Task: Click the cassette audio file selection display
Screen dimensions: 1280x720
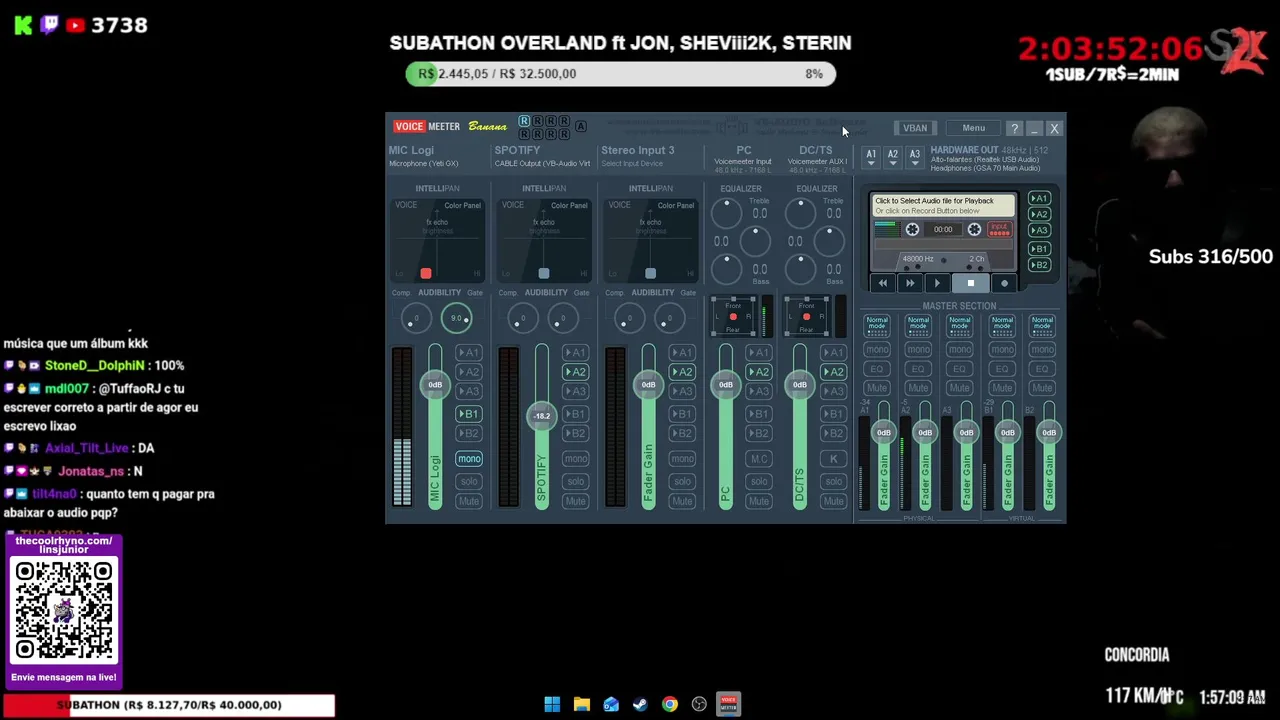Action: coord(944,206)
